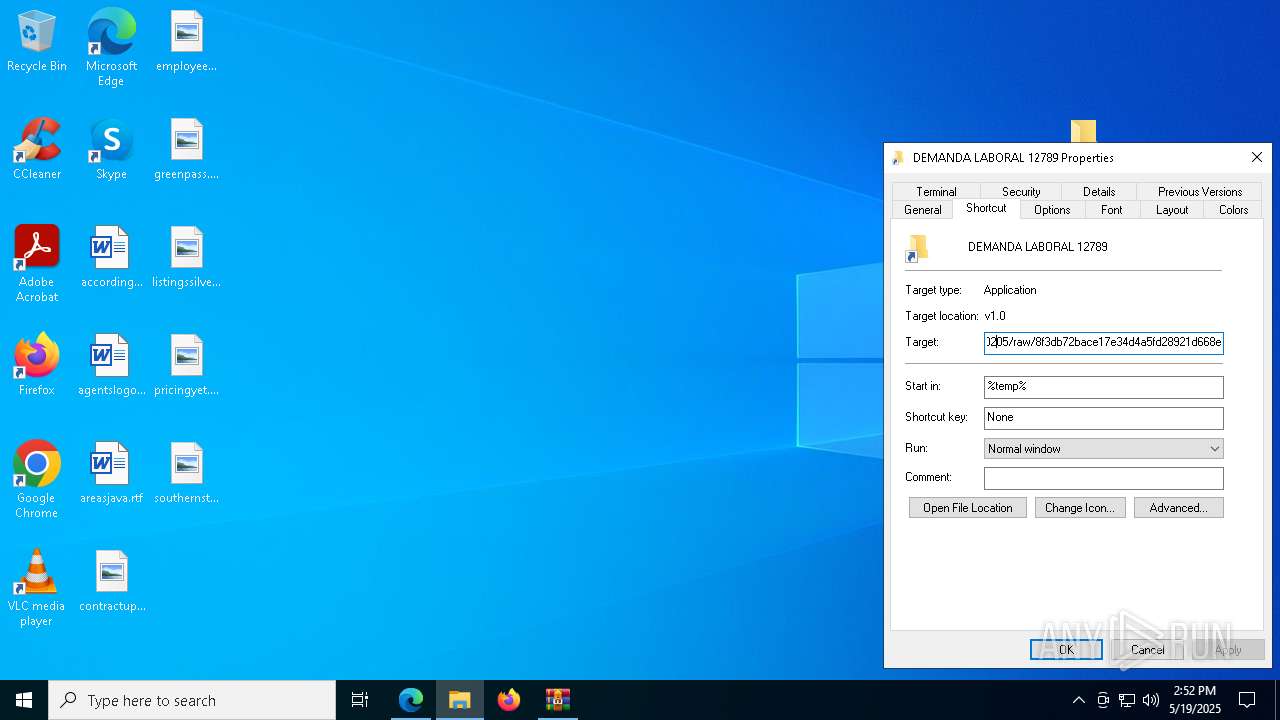Switch to File Explorer on the taskbar
The width and height of the screenshot is (1280, 720).
460,700
